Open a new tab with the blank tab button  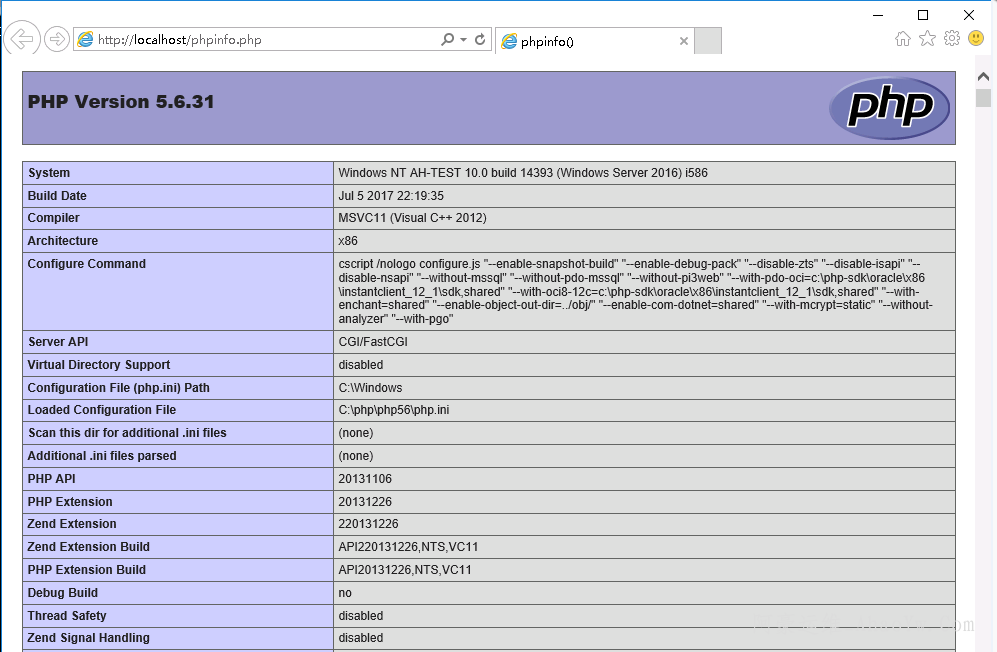707,41
